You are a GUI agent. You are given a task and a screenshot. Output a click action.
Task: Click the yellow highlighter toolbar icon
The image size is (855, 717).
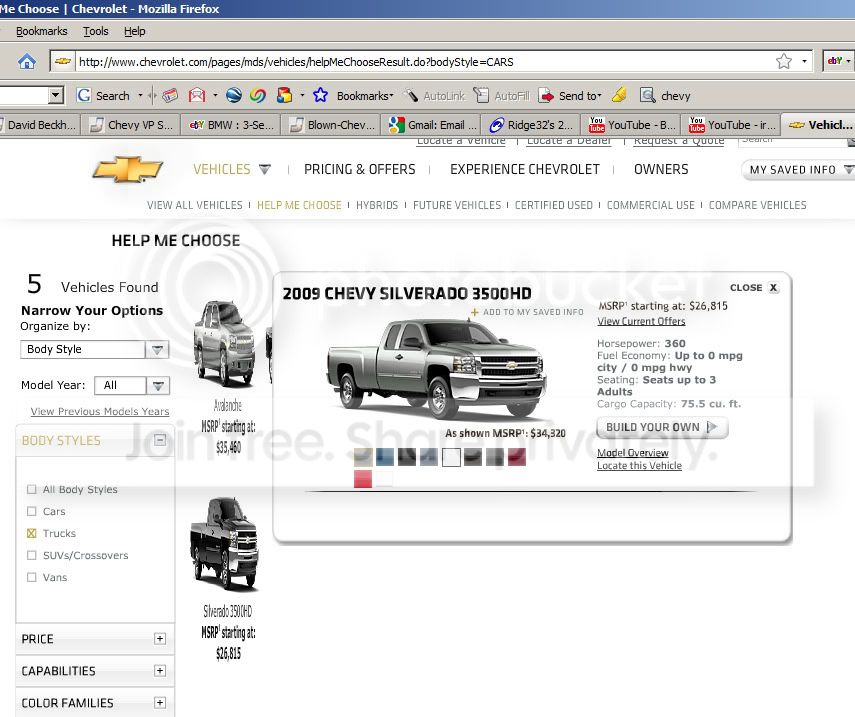619,95
